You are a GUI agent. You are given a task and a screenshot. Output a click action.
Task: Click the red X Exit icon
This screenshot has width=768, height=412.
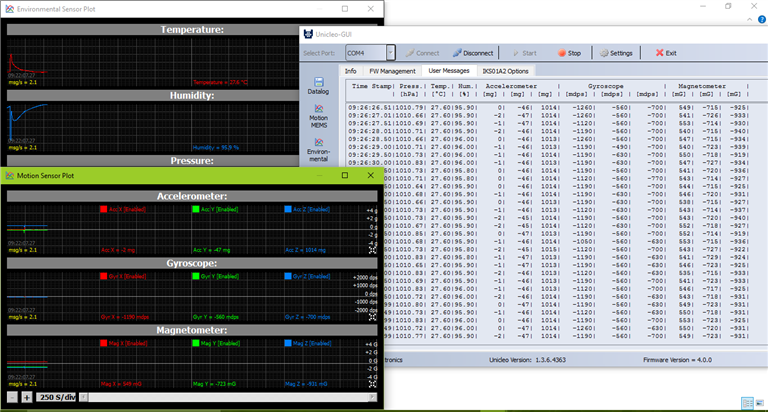coord(659,53)
